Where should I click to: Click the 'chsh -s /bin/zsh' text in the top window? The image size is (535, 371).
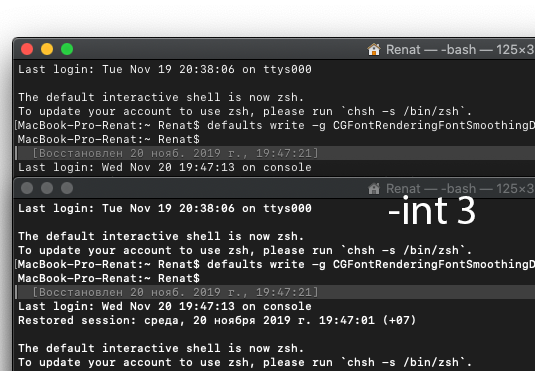pos(403,111)
